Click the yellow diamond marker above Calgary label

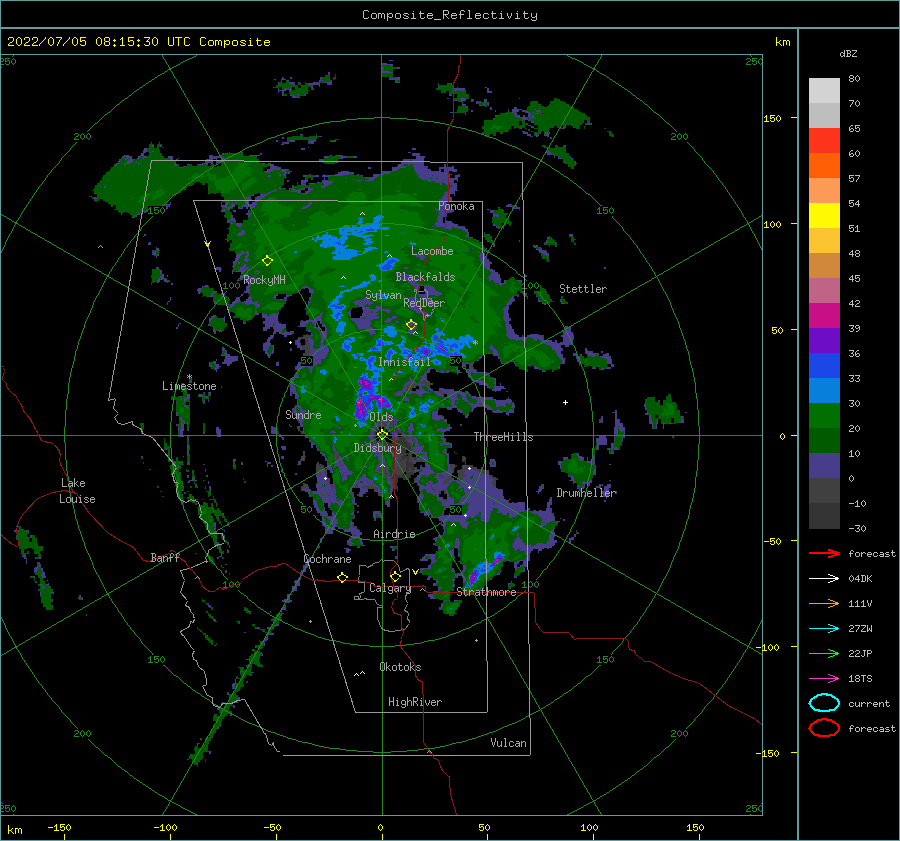click(x=395, y=576)
